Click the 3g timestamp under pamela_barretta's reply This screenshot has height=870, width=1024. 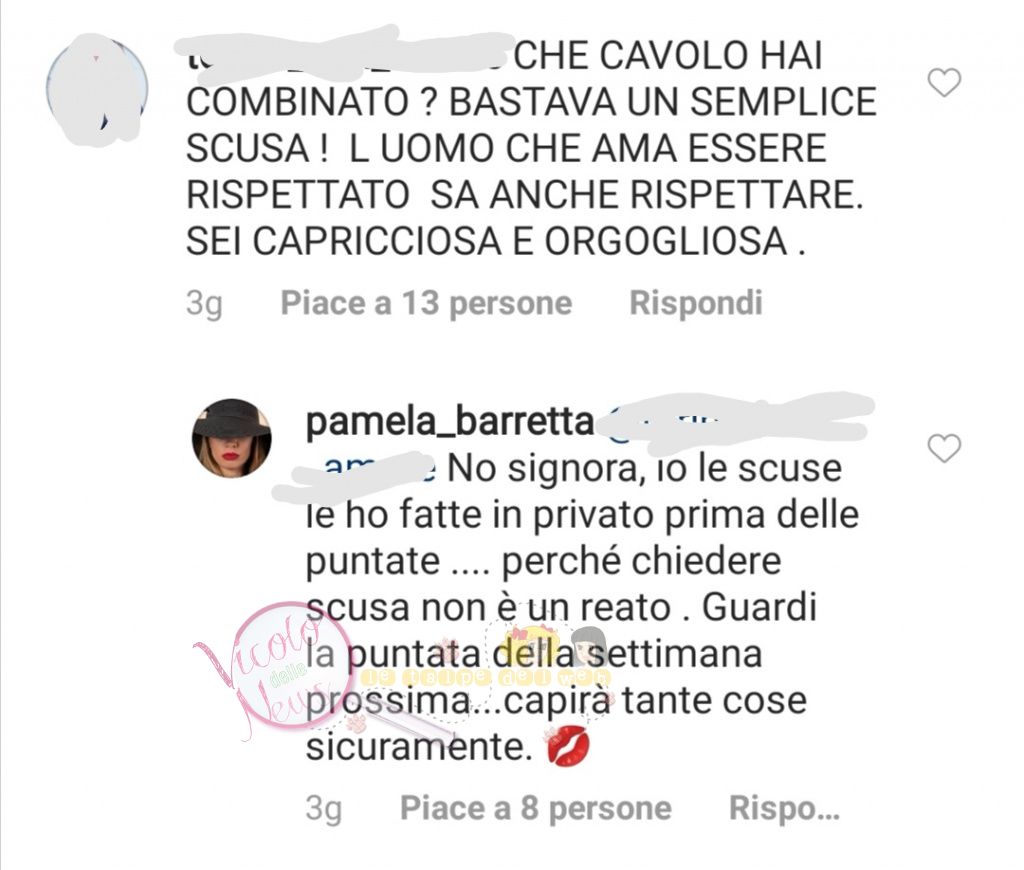click(324, 810)
